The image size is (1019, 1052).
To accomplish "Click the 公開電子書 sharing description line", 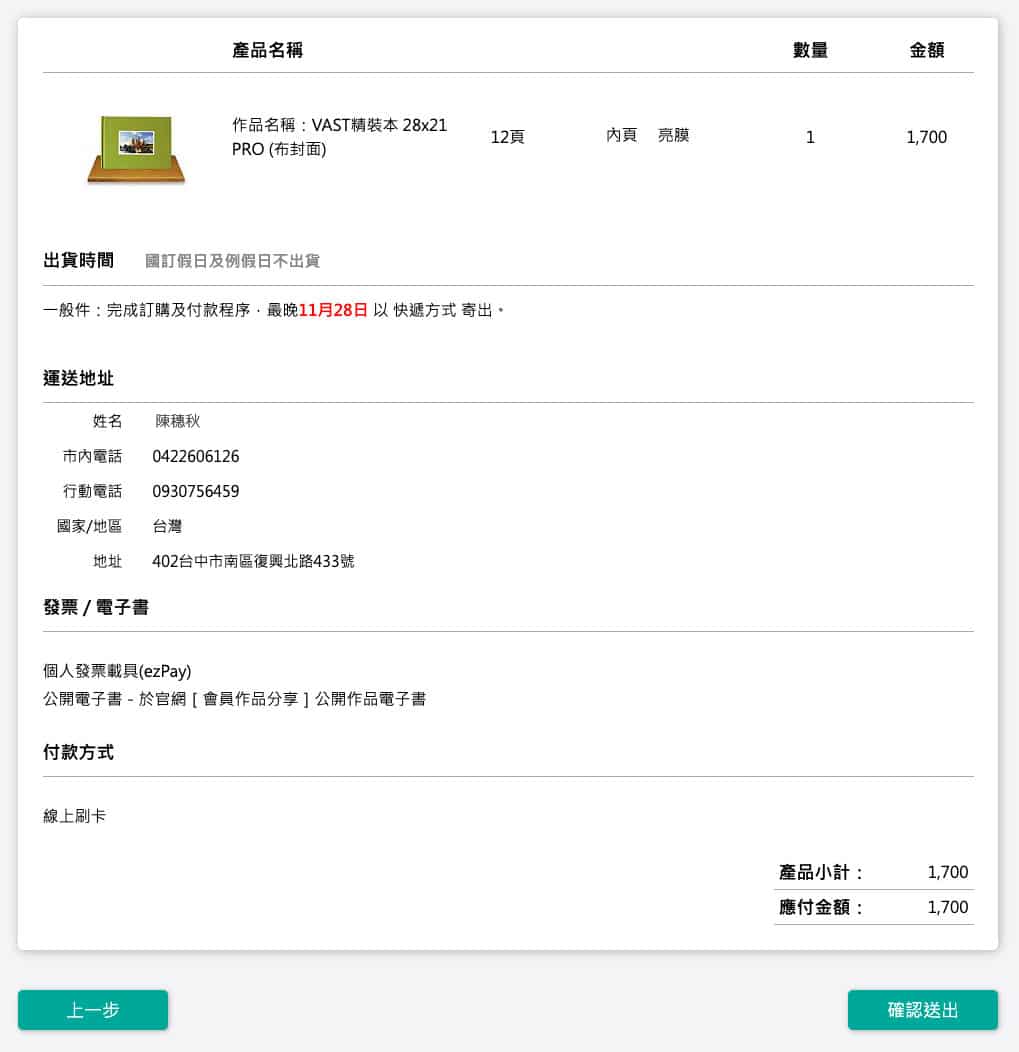I will click(x=235, y=699).
